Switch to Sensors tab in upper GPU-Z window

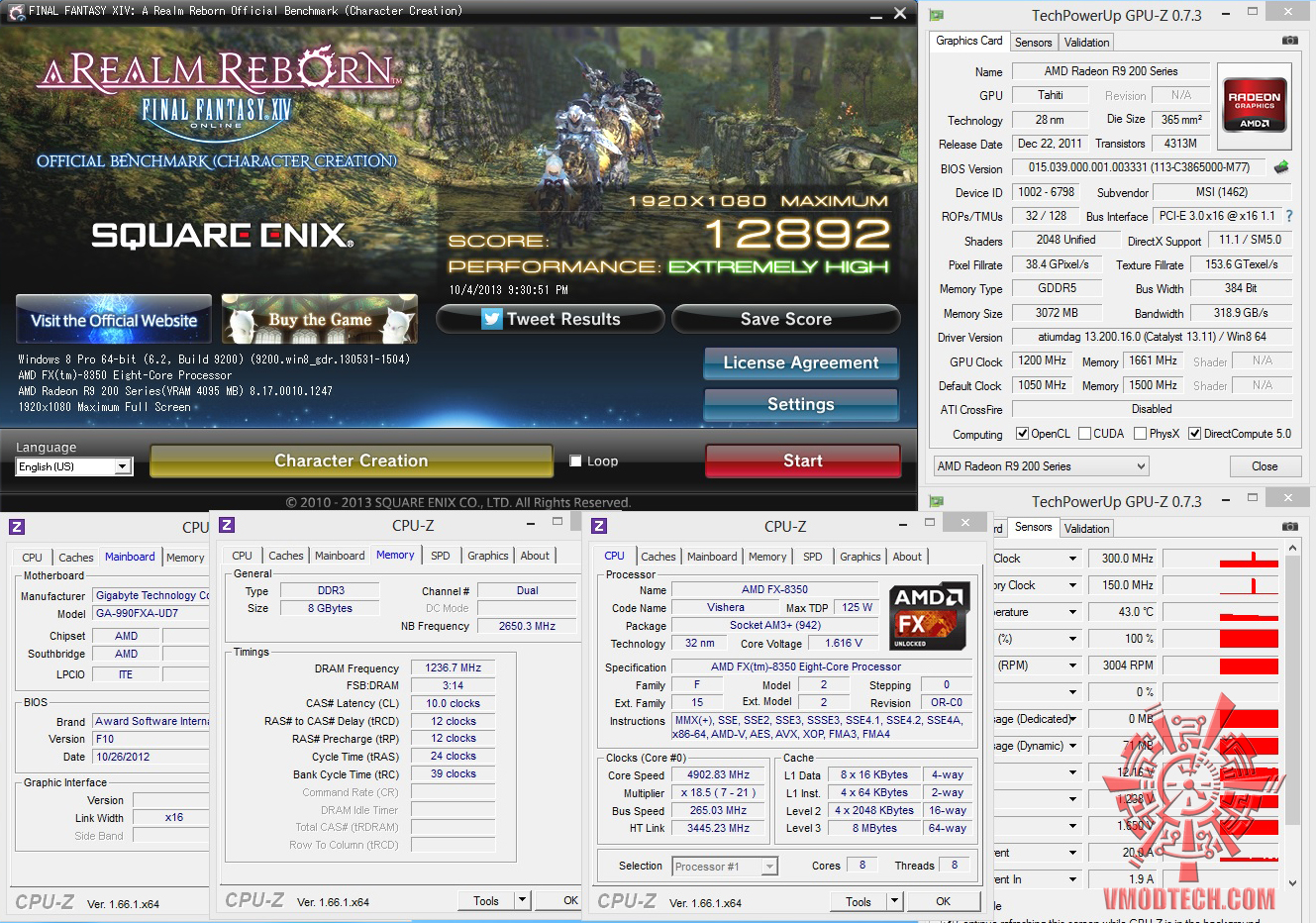click(x=1033, y=43)
